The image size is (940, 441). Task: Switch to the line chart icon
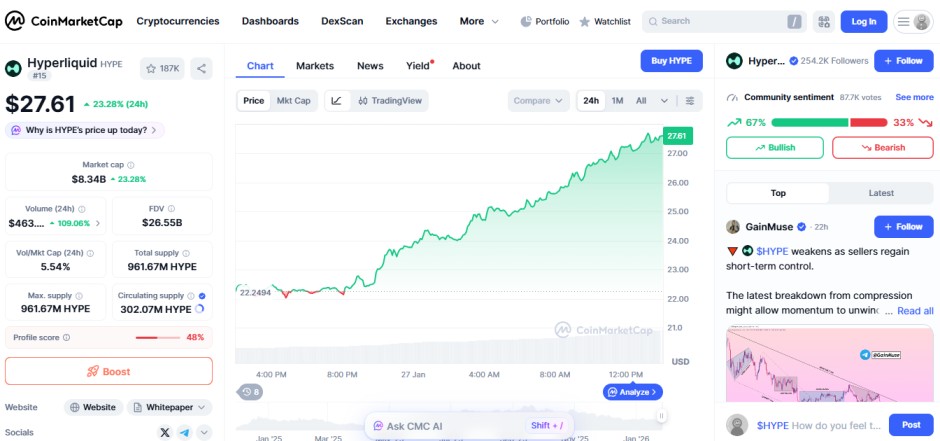pos(337,101)
